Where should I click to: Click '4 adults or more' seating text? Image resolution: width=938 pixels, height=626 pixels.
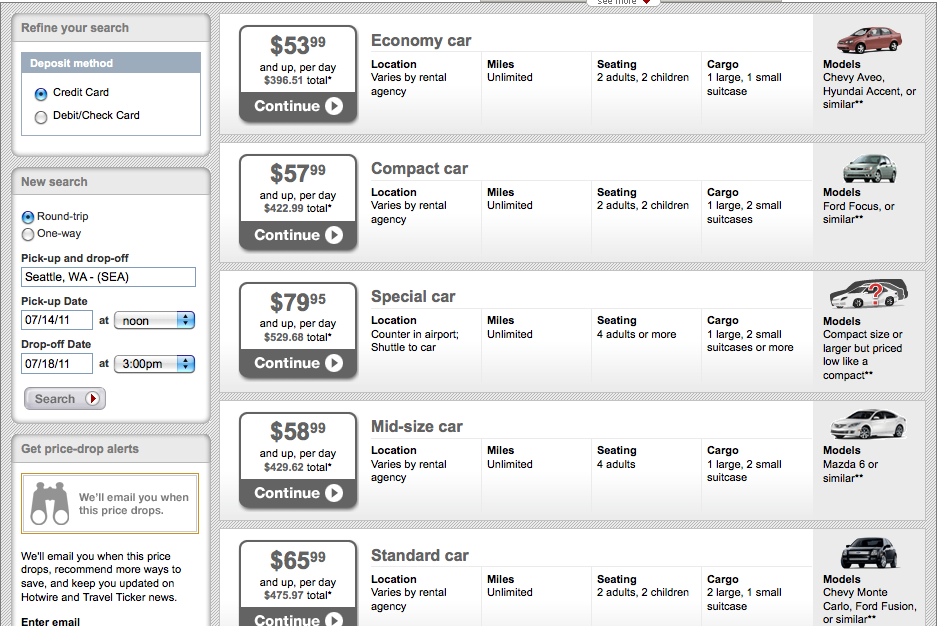point(636,335)
